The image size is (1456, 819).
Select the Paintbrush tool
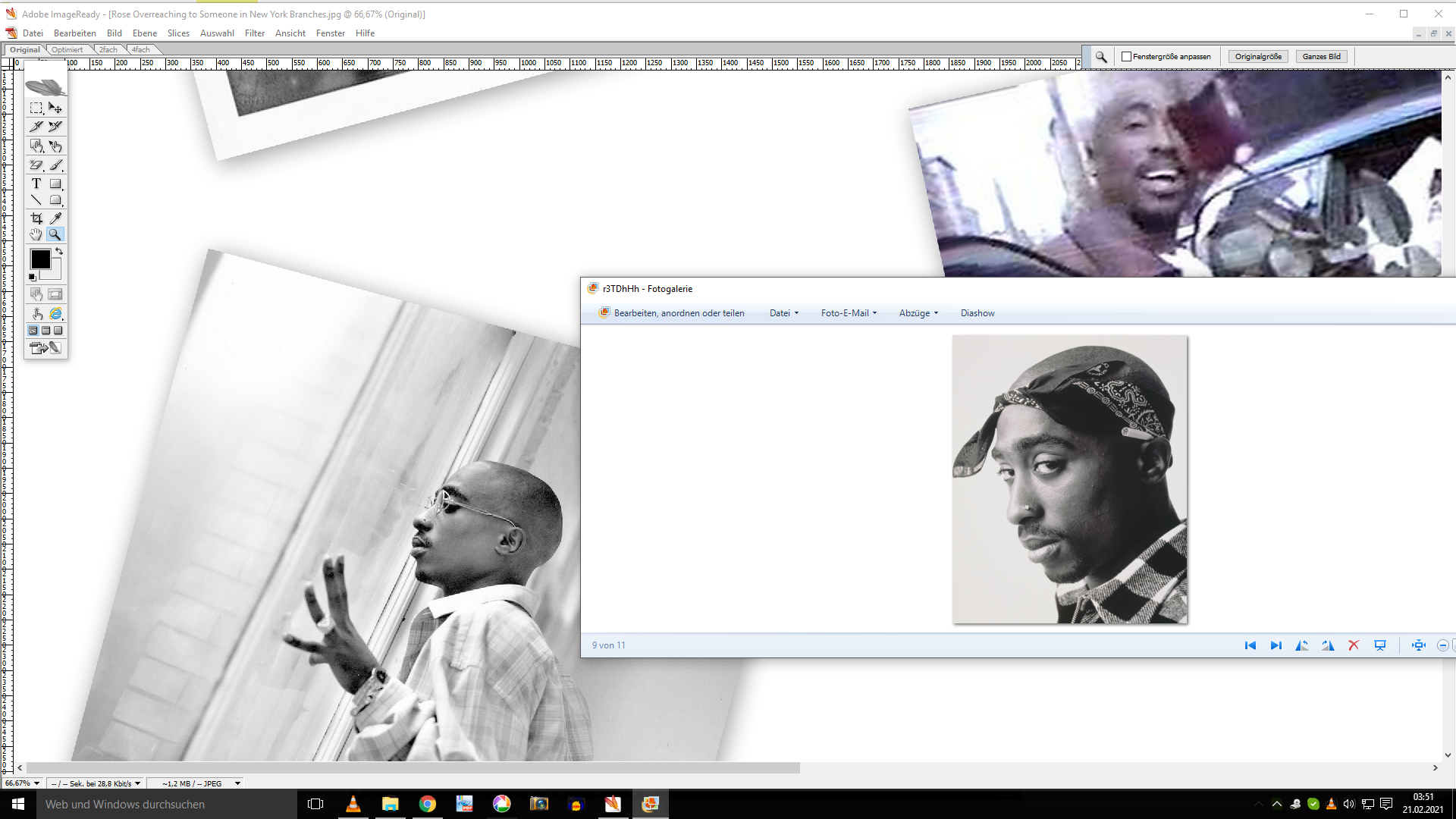click(55, 165)
